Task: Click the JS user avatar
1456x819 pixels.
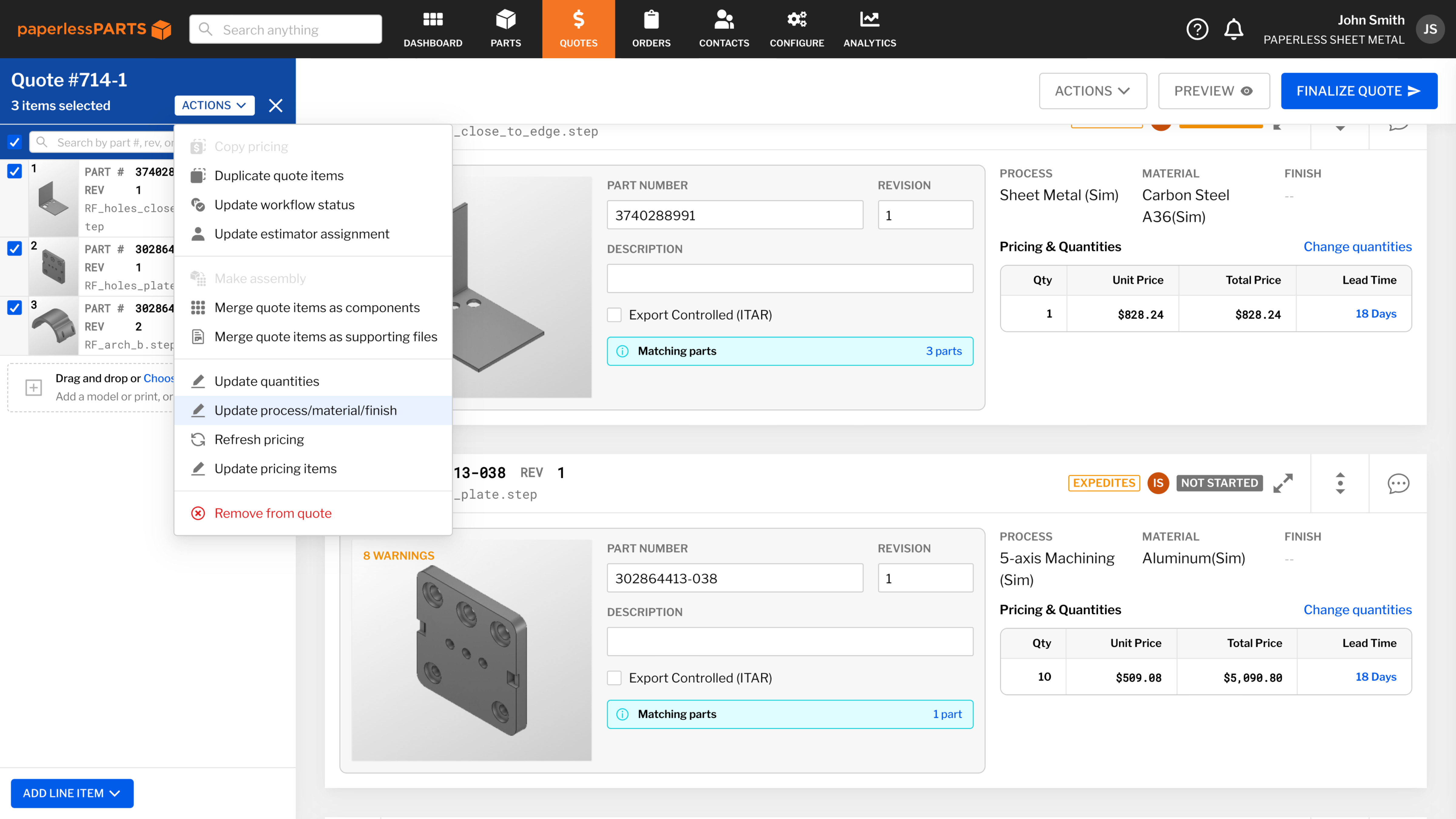Action: click(1429, 29)
